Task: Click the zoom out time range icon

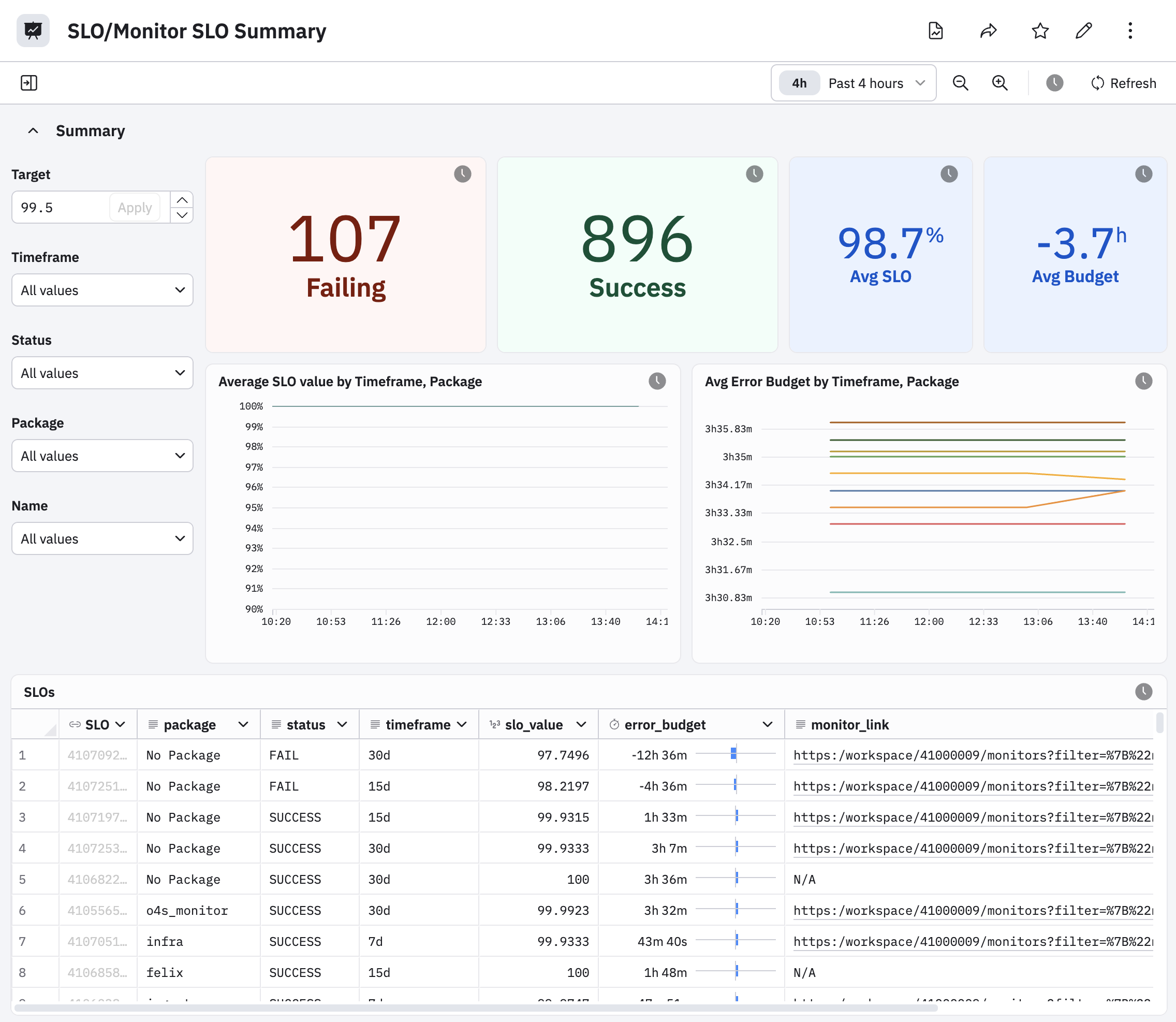Action: (x=961, y=83)
